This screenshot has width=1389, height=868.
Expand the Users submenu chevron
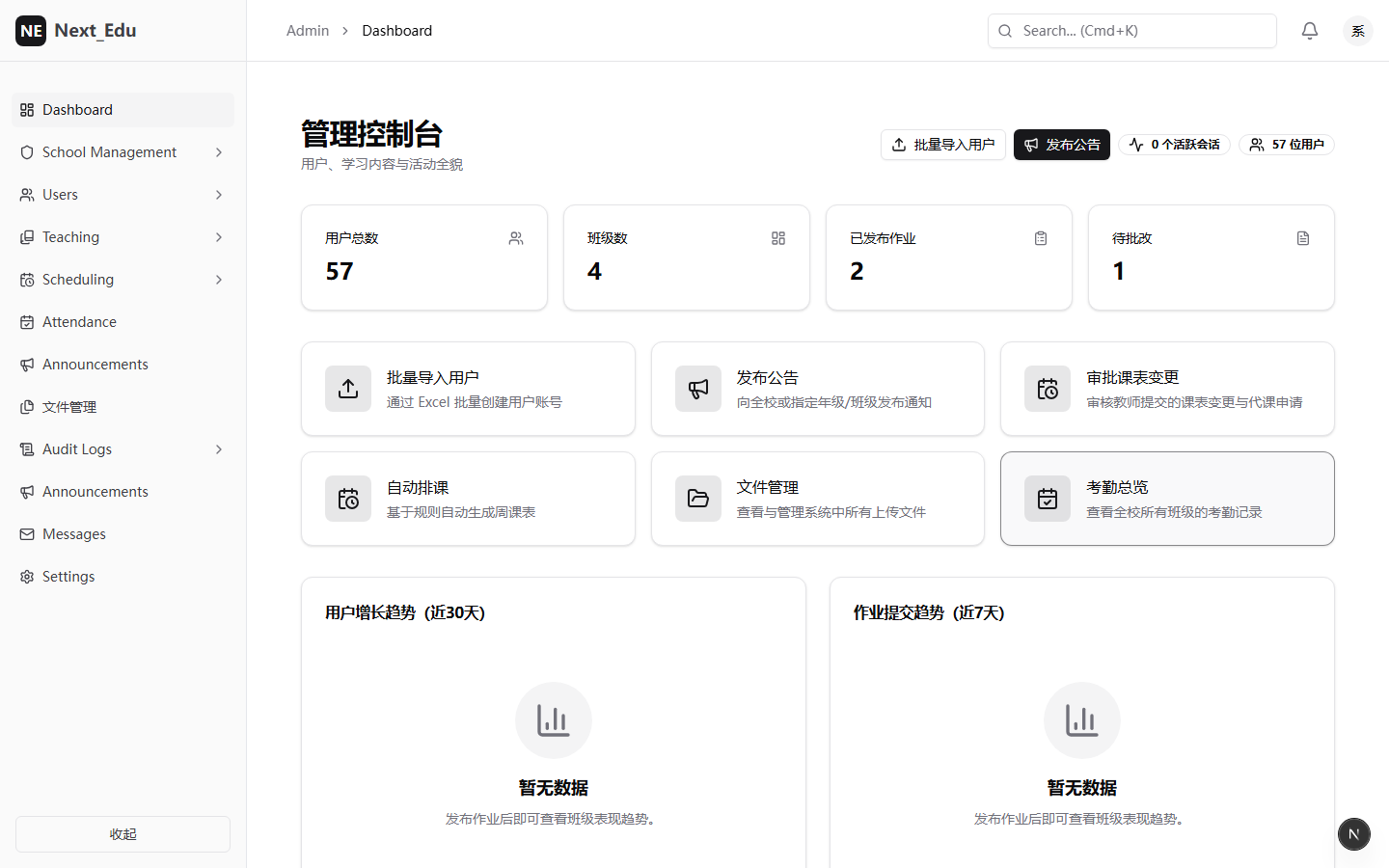tap(219, 195)
